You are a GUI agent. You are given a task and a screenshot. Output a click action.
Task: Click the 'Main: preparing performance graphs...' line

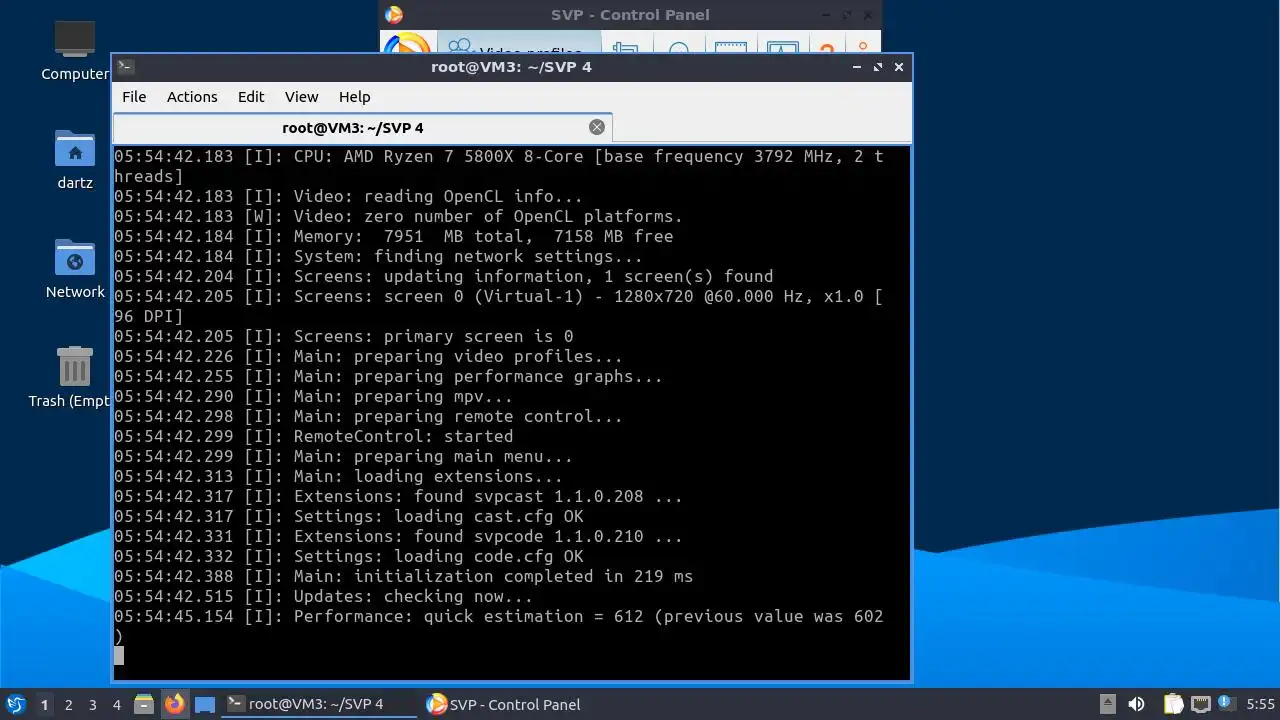[x=388, y=376]
